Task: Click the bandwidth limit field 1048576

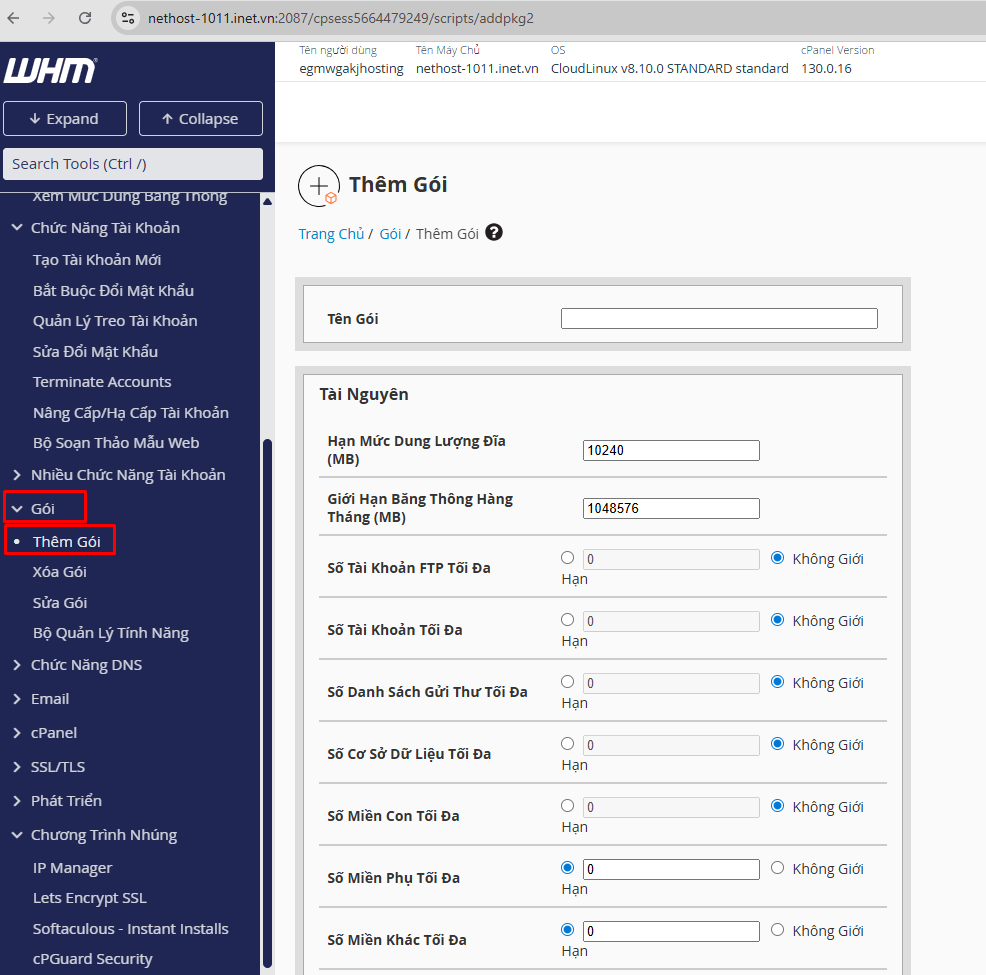Action: pos(671,508)
